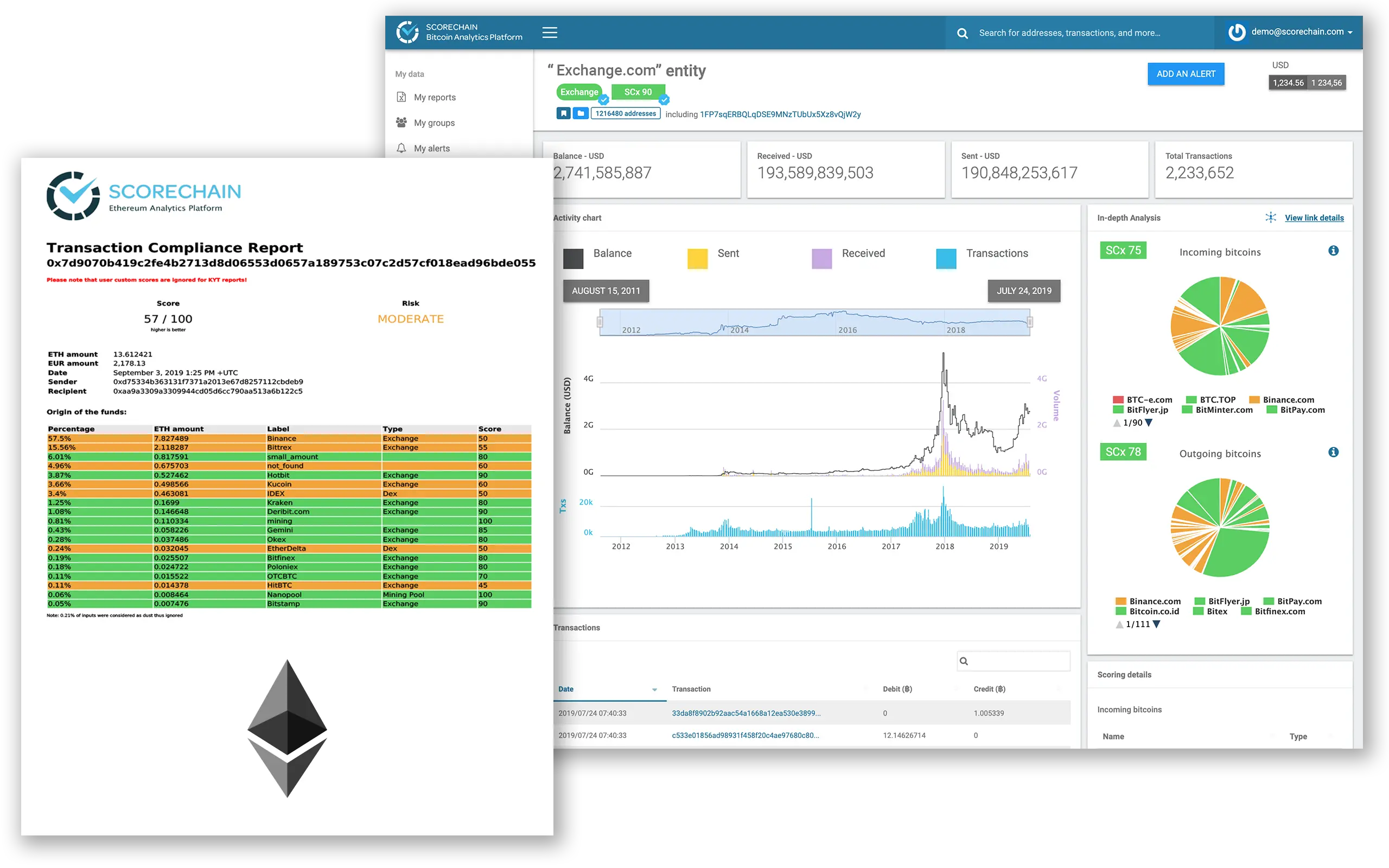Click the Outgoing bitcoins info icon
The width and height of the screenshot is (1389, 868).
1333,452
